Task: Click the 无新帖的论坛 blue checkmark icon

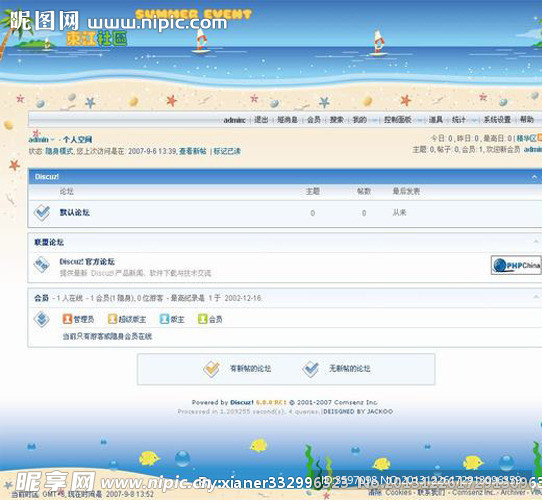Action: pos(310,369)
